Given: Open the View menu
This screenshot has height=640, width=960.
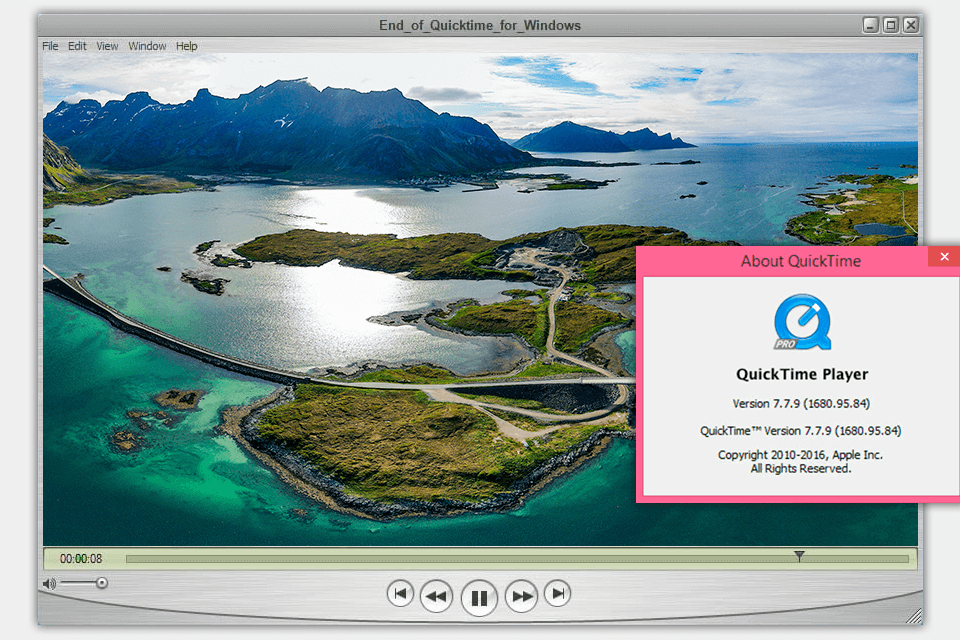Looking at the screenshot, I should pos(107,46).
